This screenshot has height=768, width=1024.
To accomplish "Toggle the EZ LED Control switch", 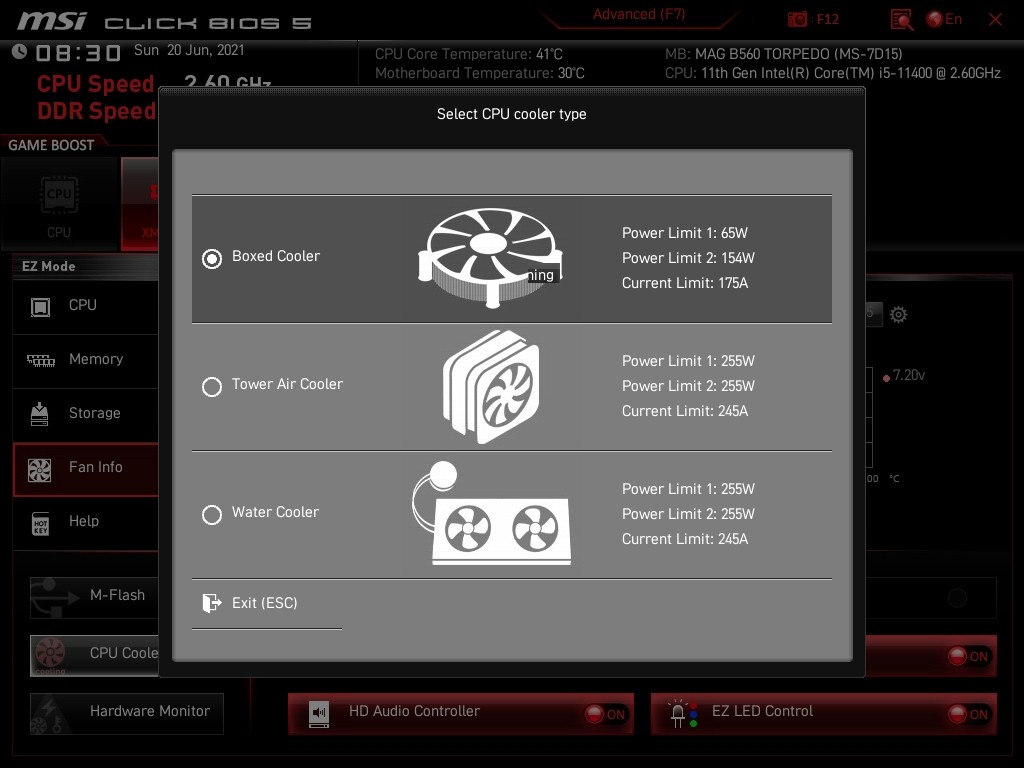I will tap(969, 714).
